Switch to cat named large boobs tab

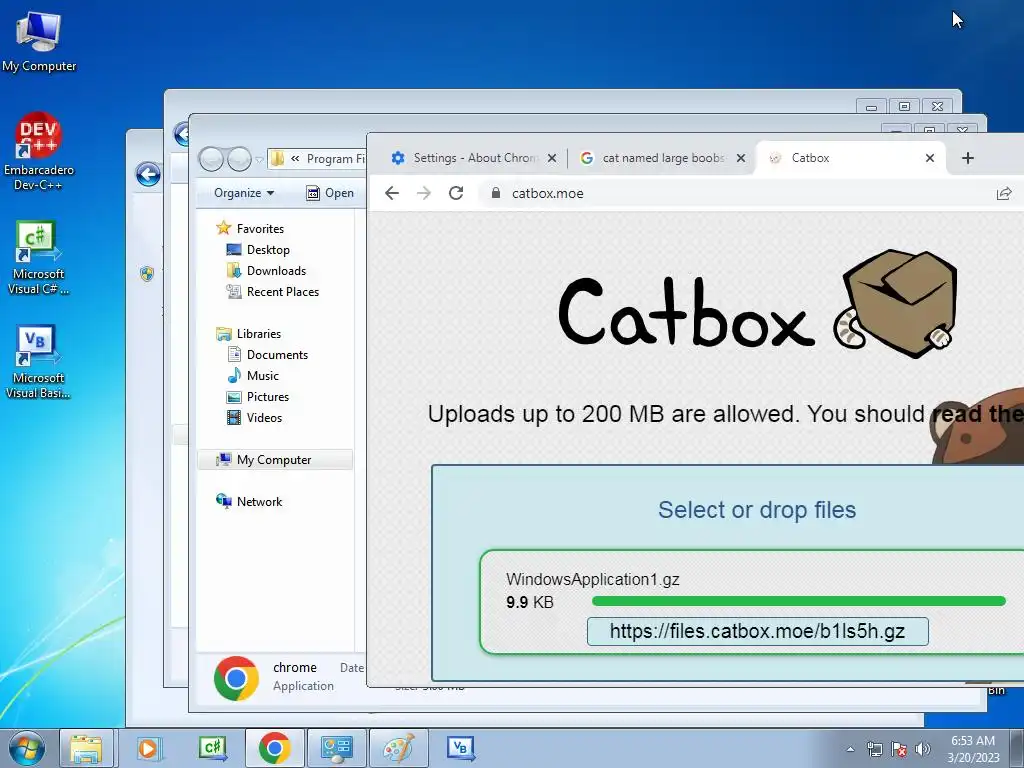pyautogui.click(x=663, y=158)
